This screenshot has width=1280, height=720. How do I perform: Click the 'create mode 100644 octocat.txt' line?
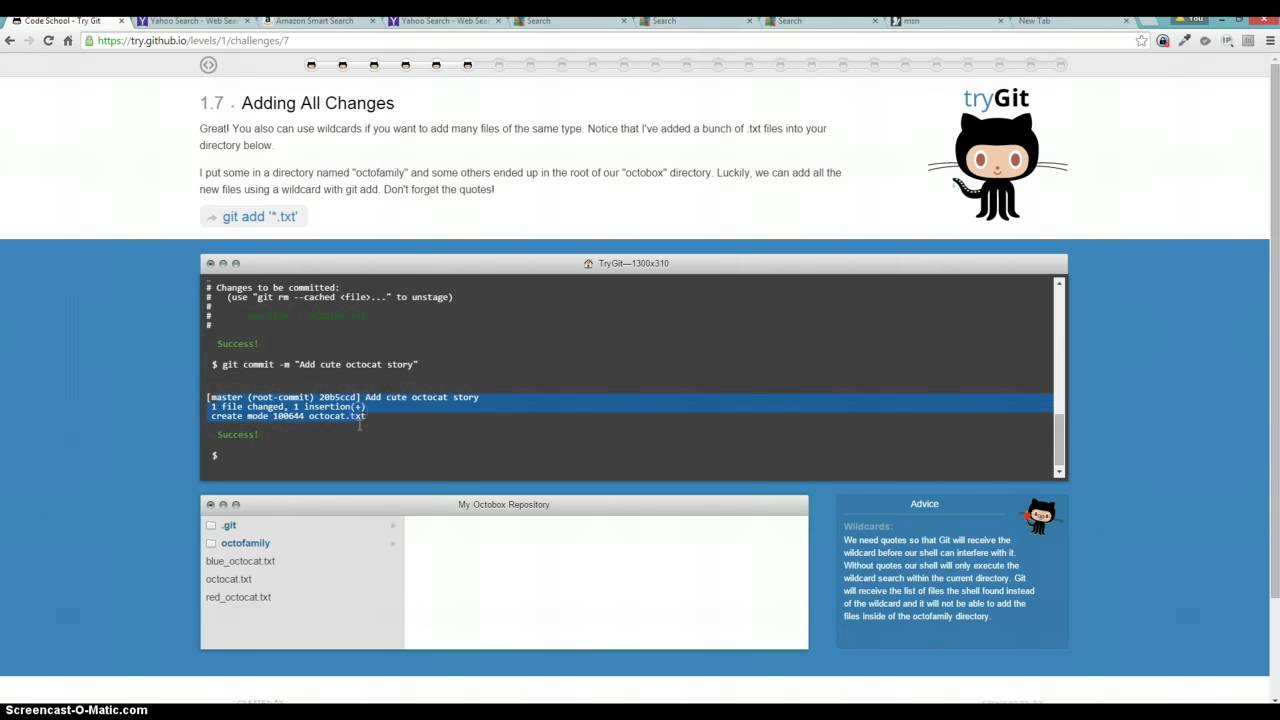288,416
